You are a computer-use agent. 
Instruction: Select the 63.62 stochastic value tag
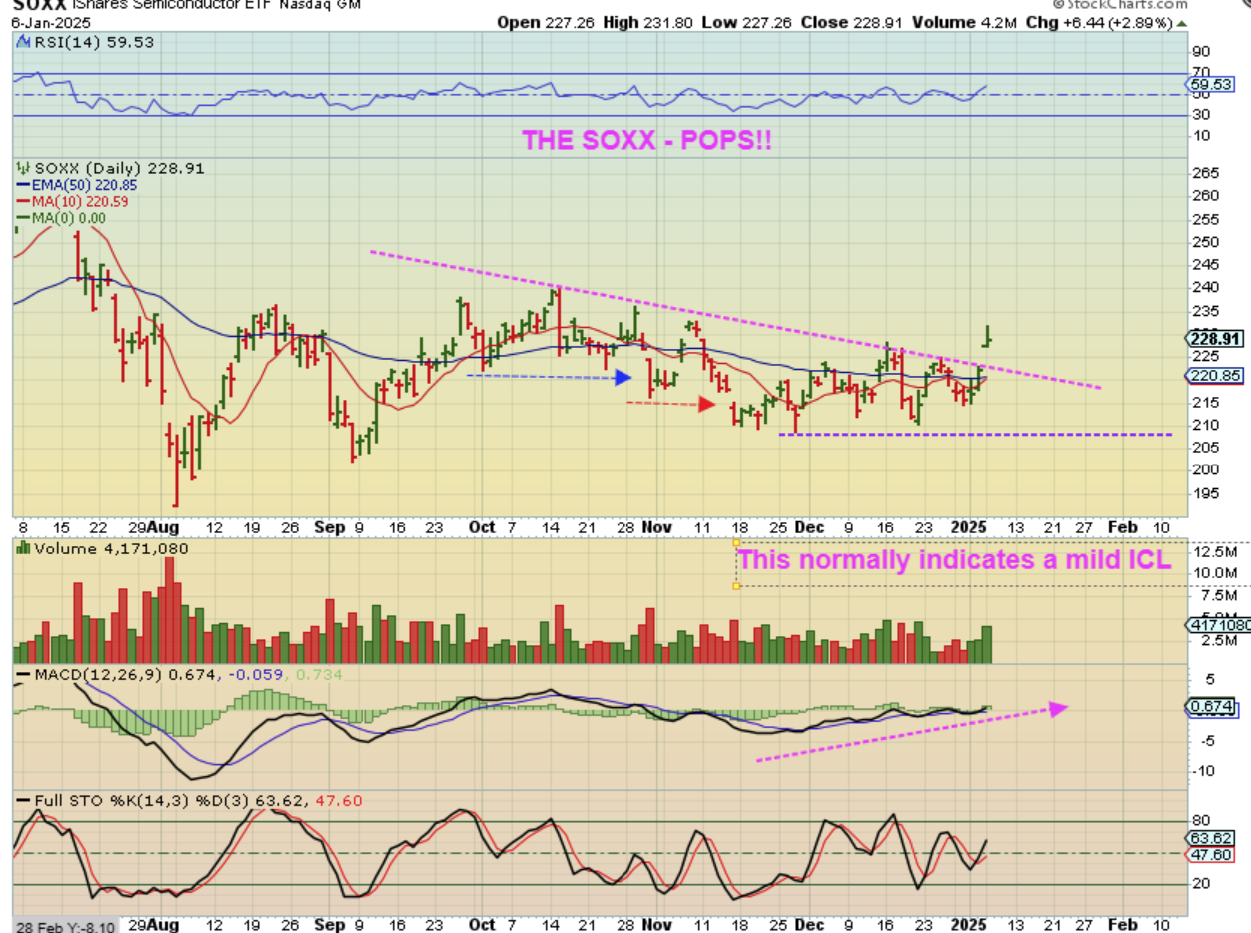1217,838
